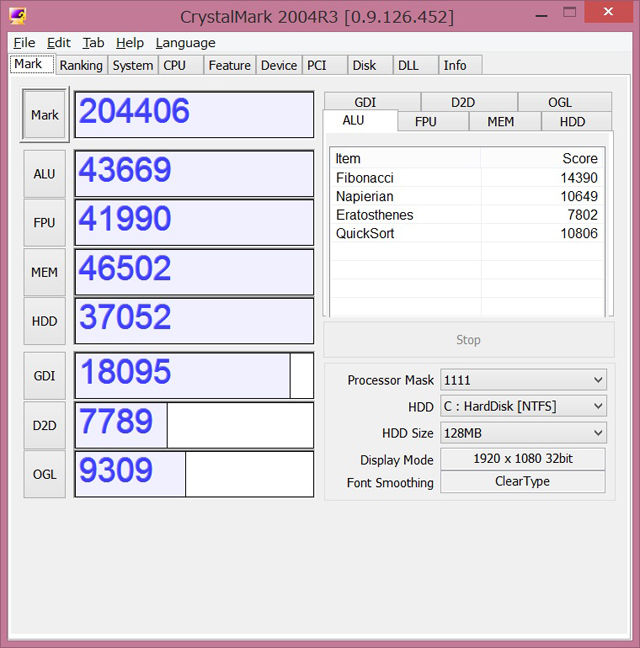
Task: Expand the HDD Size dropdown
Action: coord(523,433)
